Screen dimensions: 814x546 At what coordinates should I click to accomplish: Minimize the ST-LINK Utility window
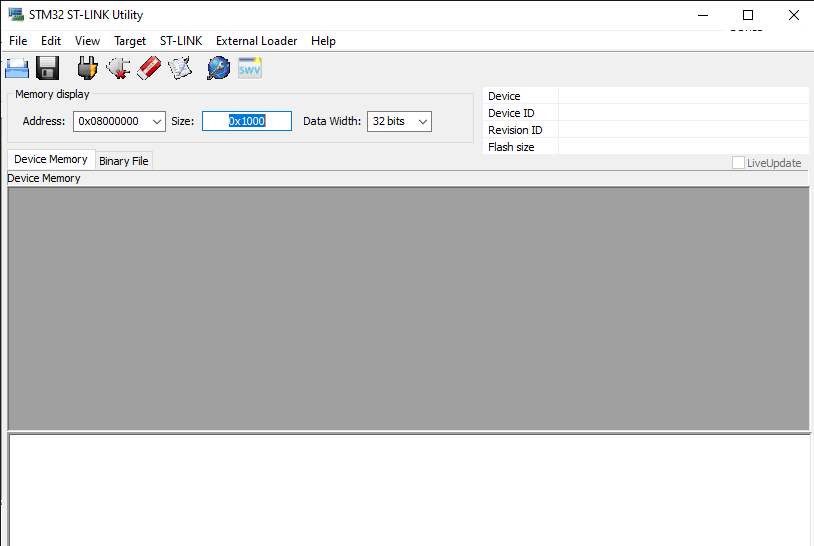[703, 15]
